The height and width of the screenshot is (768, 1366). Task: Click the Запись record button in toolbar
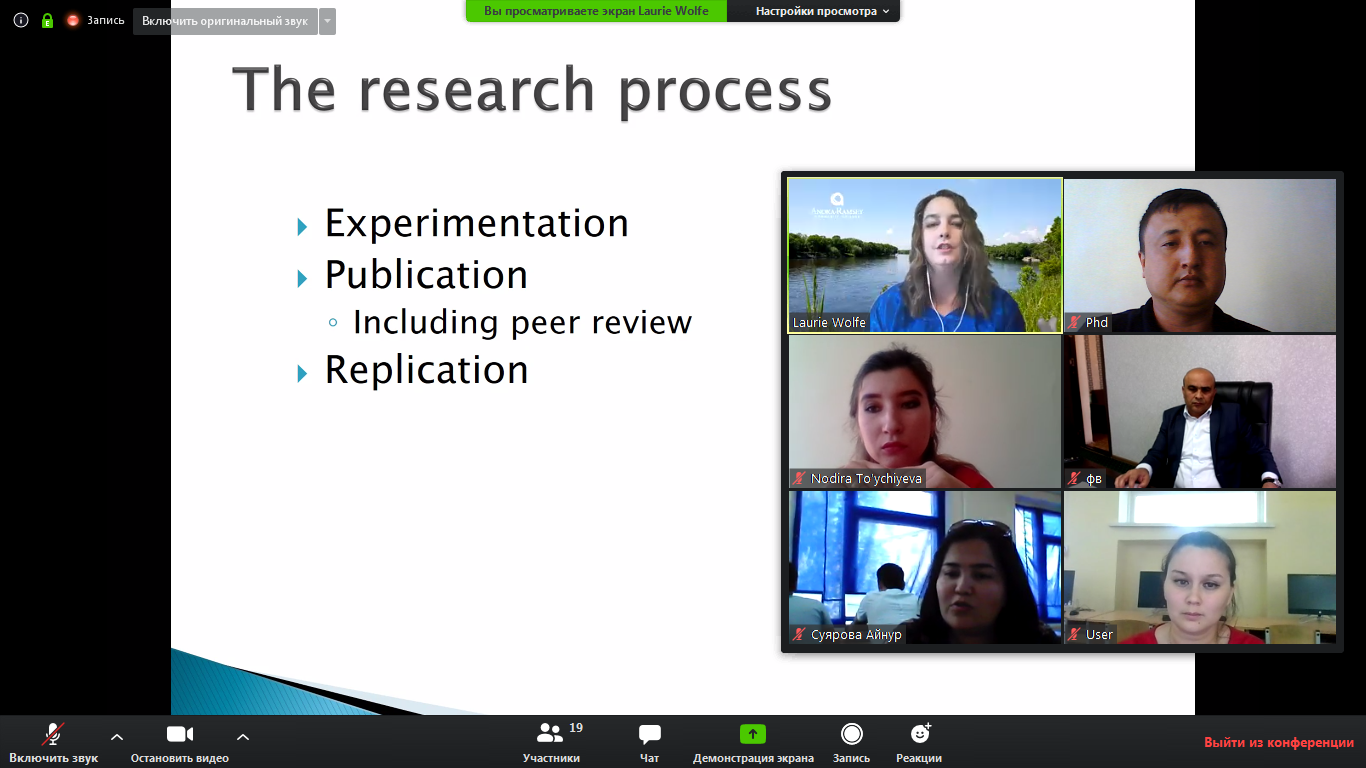coord(851,742)
